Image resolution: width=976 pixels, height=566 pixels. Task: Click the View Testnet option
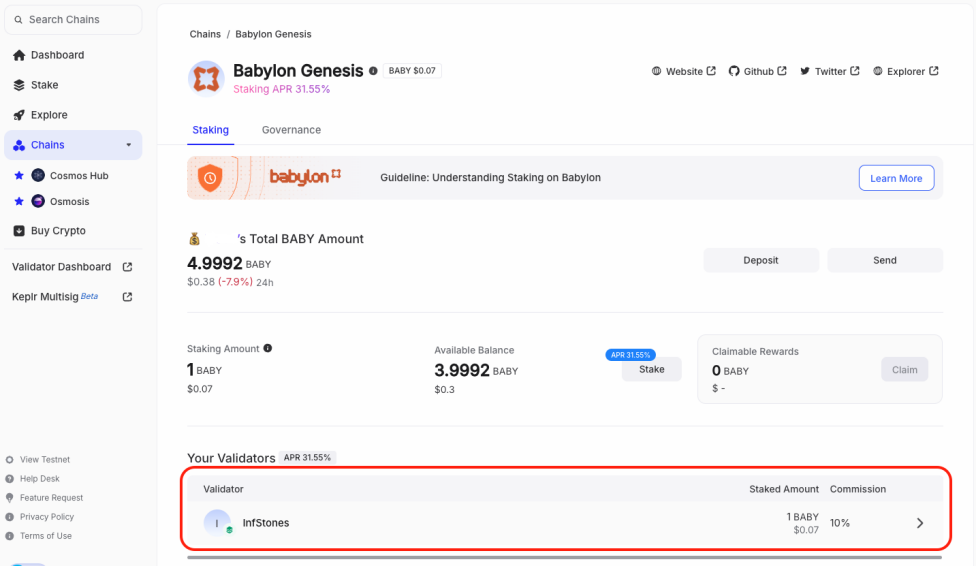click(x=45, y=460)
